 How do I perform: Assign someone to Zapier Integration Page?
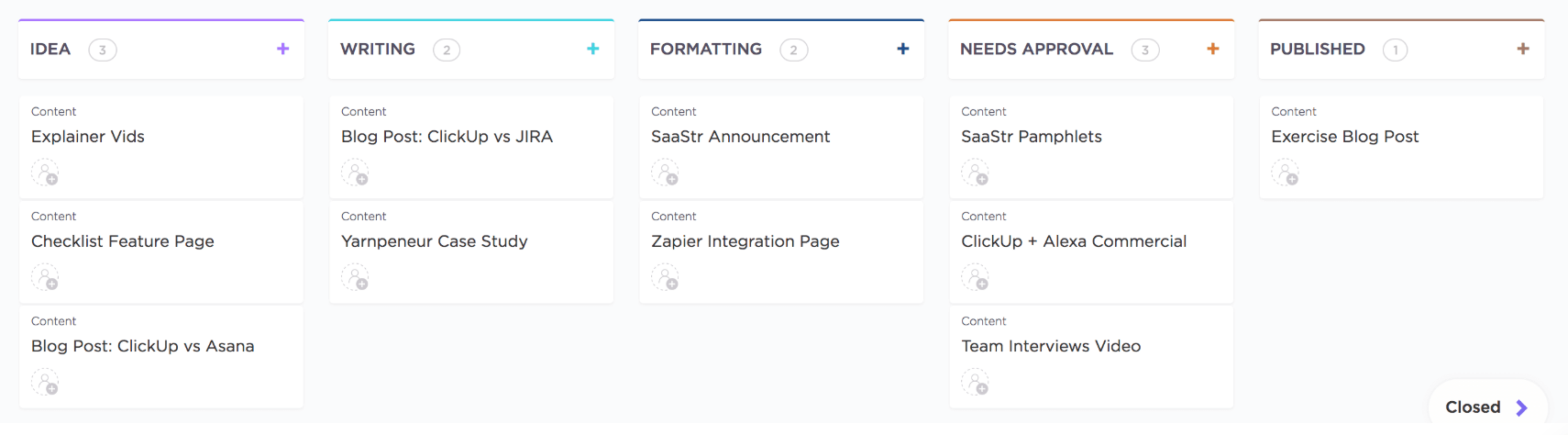tap(665, 277)
